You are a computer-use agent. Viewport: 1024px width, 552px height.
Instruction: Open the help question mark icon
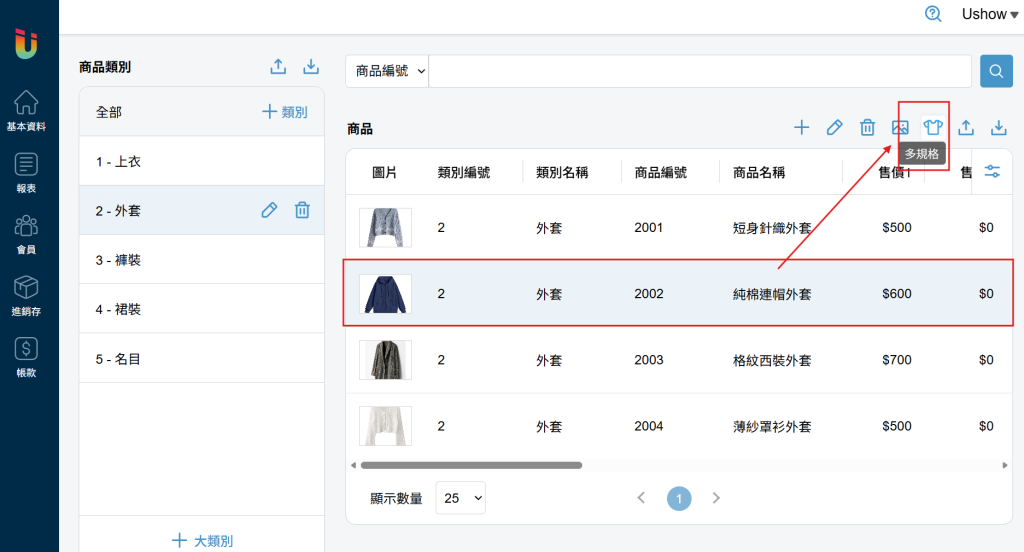[933, 14]
